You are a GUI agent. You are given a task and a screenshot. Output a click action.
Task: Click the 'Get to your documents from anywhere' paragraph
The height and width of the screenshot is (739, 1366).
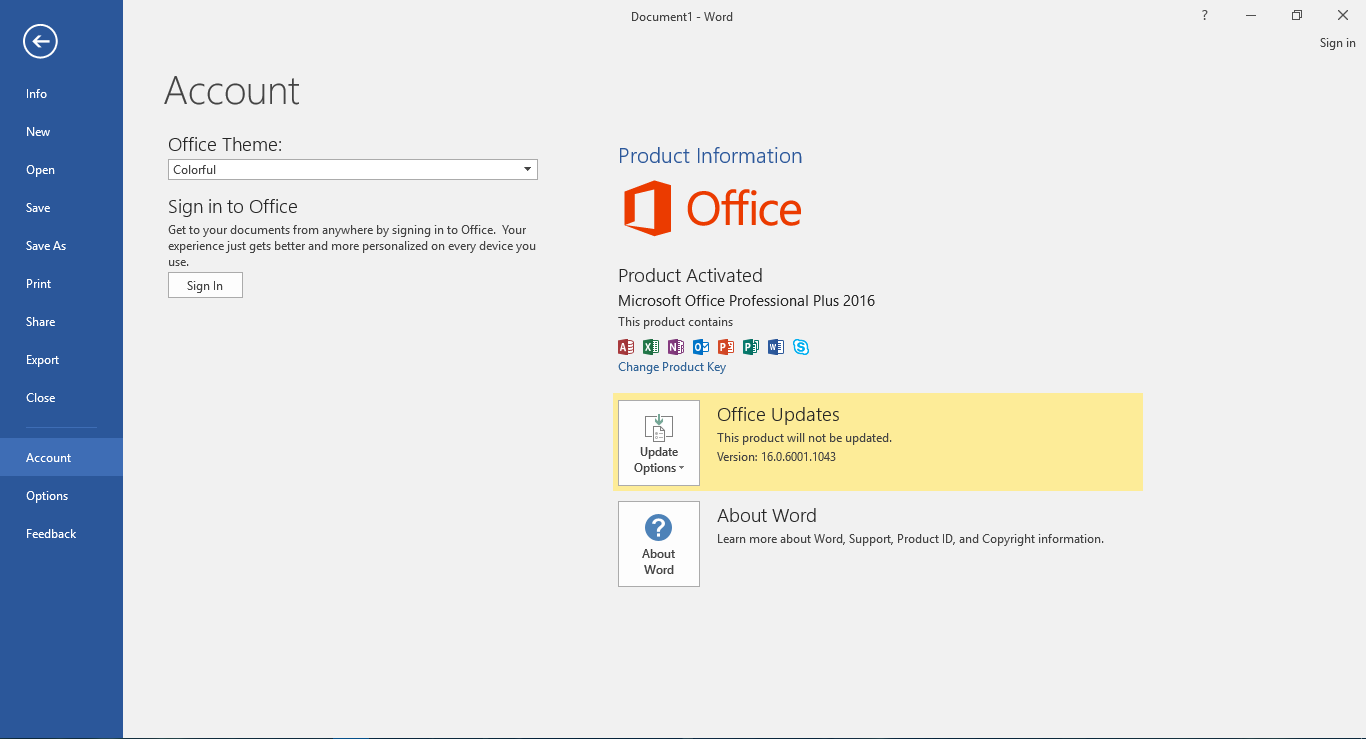pyautogui.click(x=352, y=246)
